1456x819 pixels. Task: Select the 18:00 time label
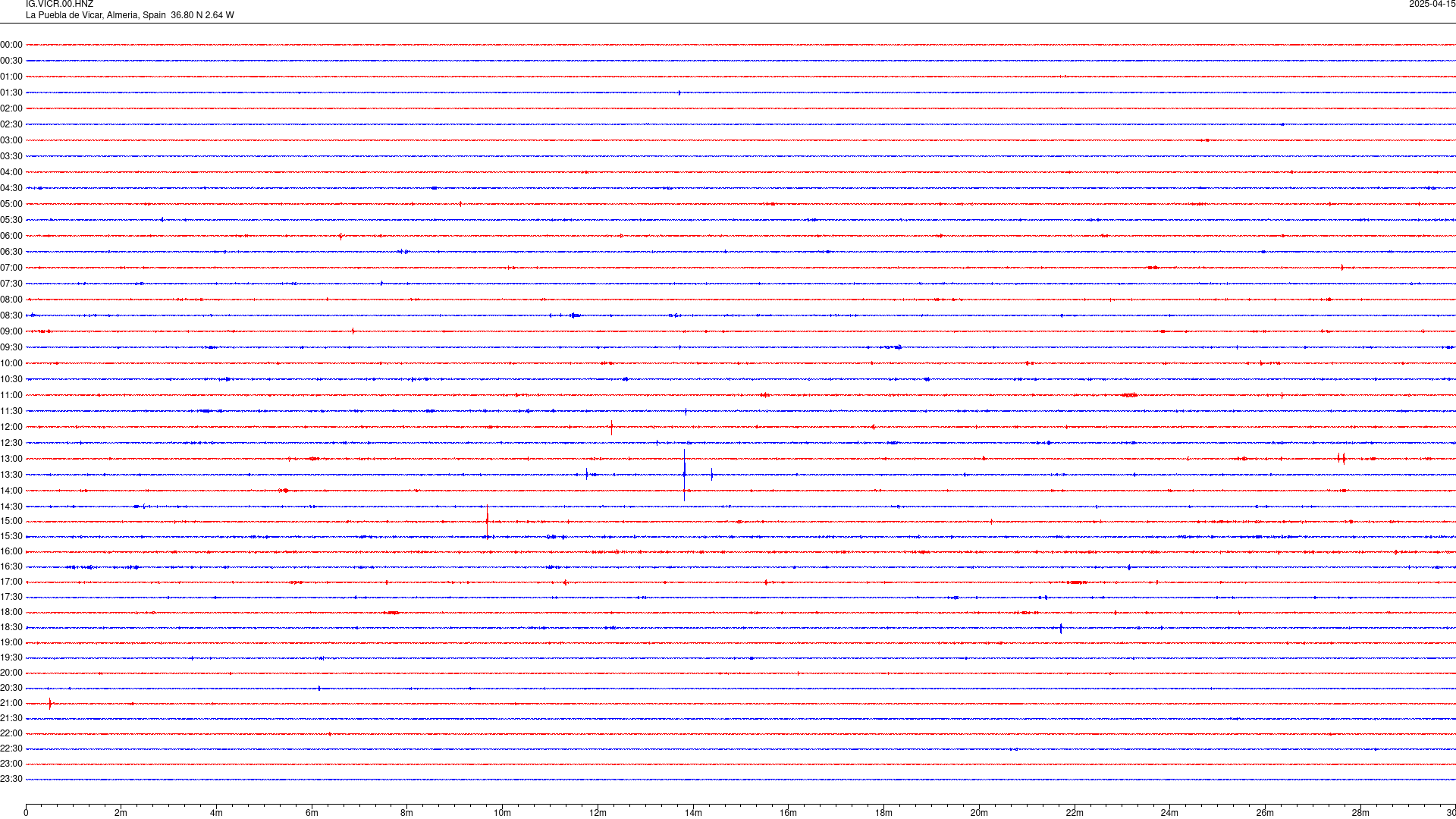(11, 612)
